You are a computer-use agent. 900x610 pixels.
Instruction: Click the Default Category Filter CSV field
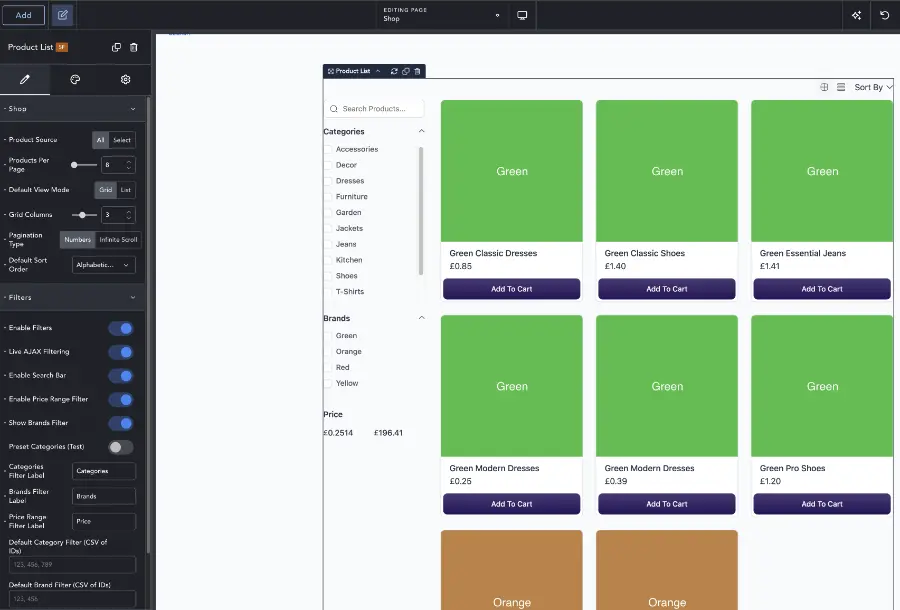click(x=72, y=565)
